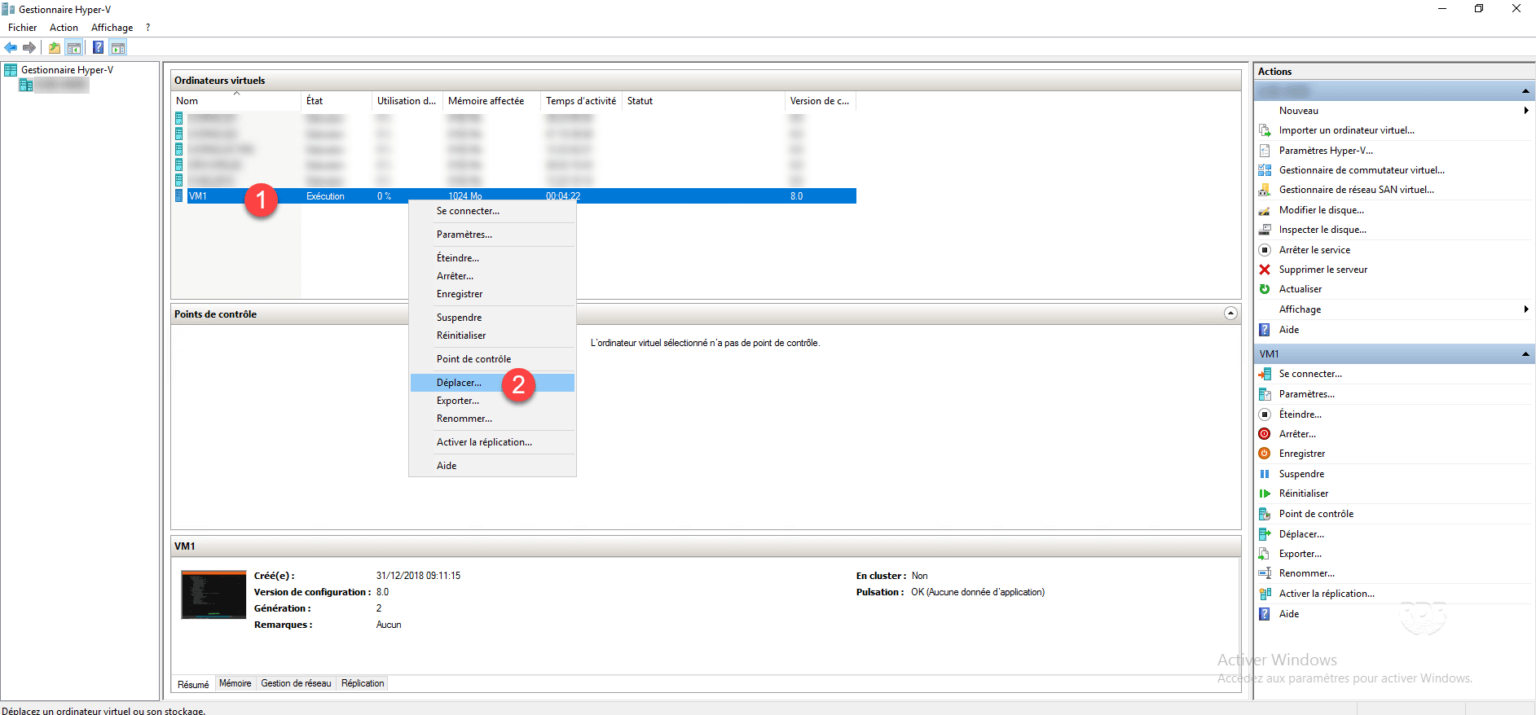This screenshot has width=1536, height=715.
Task: Choose Aide in context menu
Action: [492, 466]
